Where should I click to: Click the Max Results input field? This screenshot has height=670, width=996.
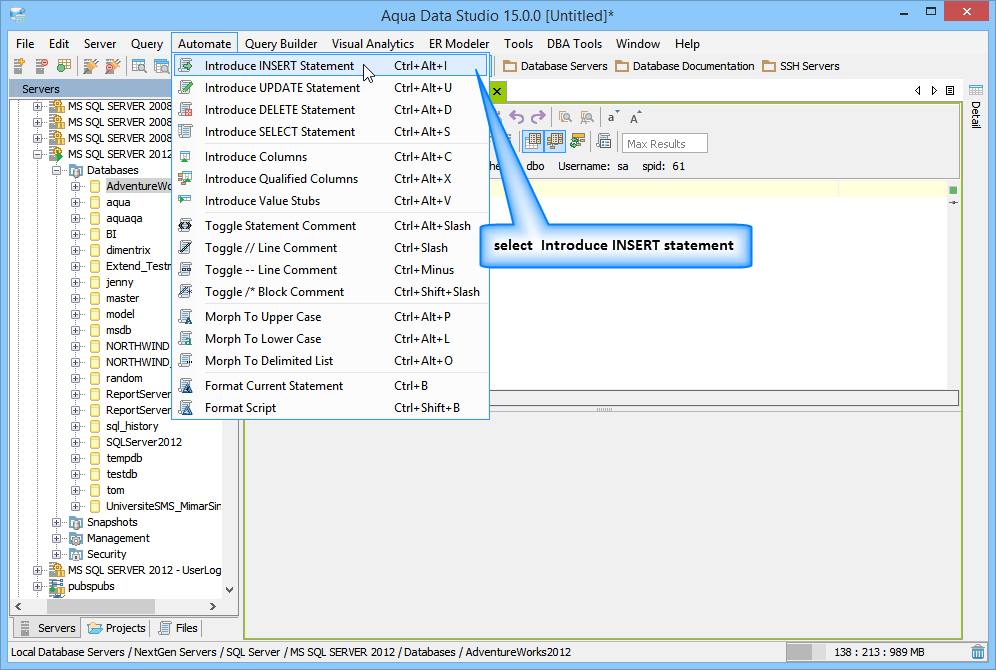point(664,144)
